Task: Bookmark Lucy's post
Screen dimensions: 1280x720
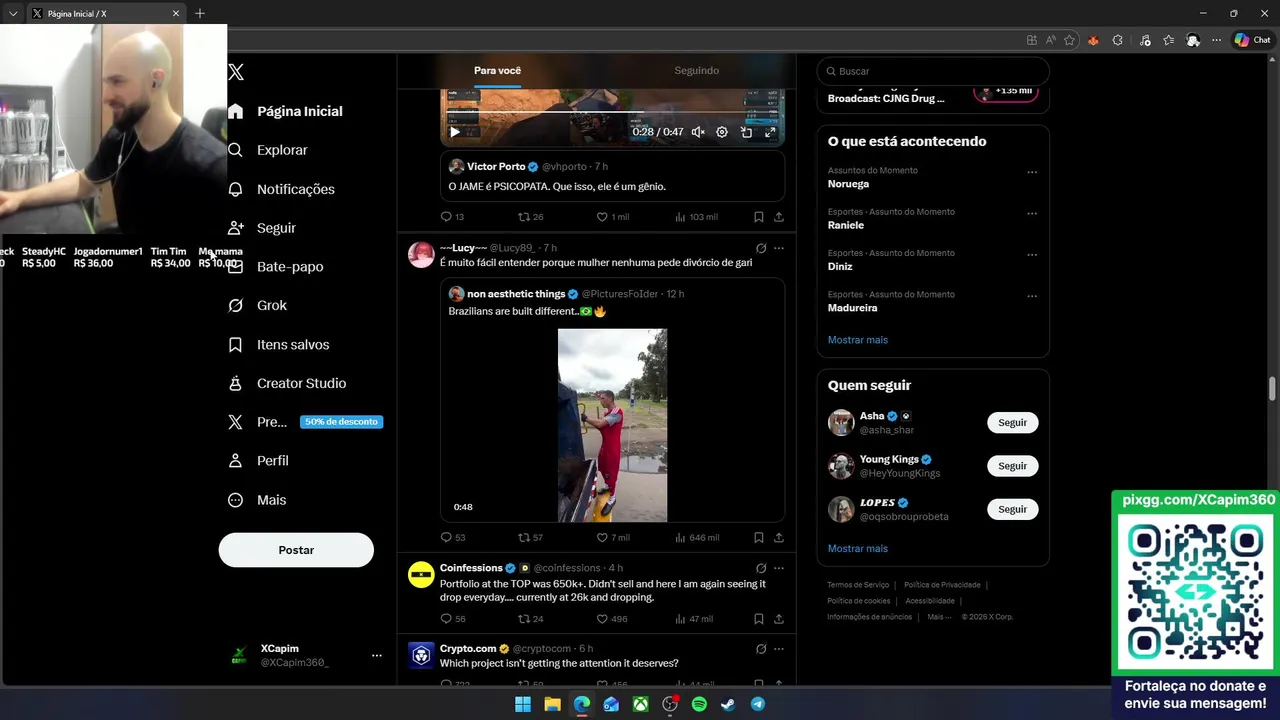Action: point(759,537)
